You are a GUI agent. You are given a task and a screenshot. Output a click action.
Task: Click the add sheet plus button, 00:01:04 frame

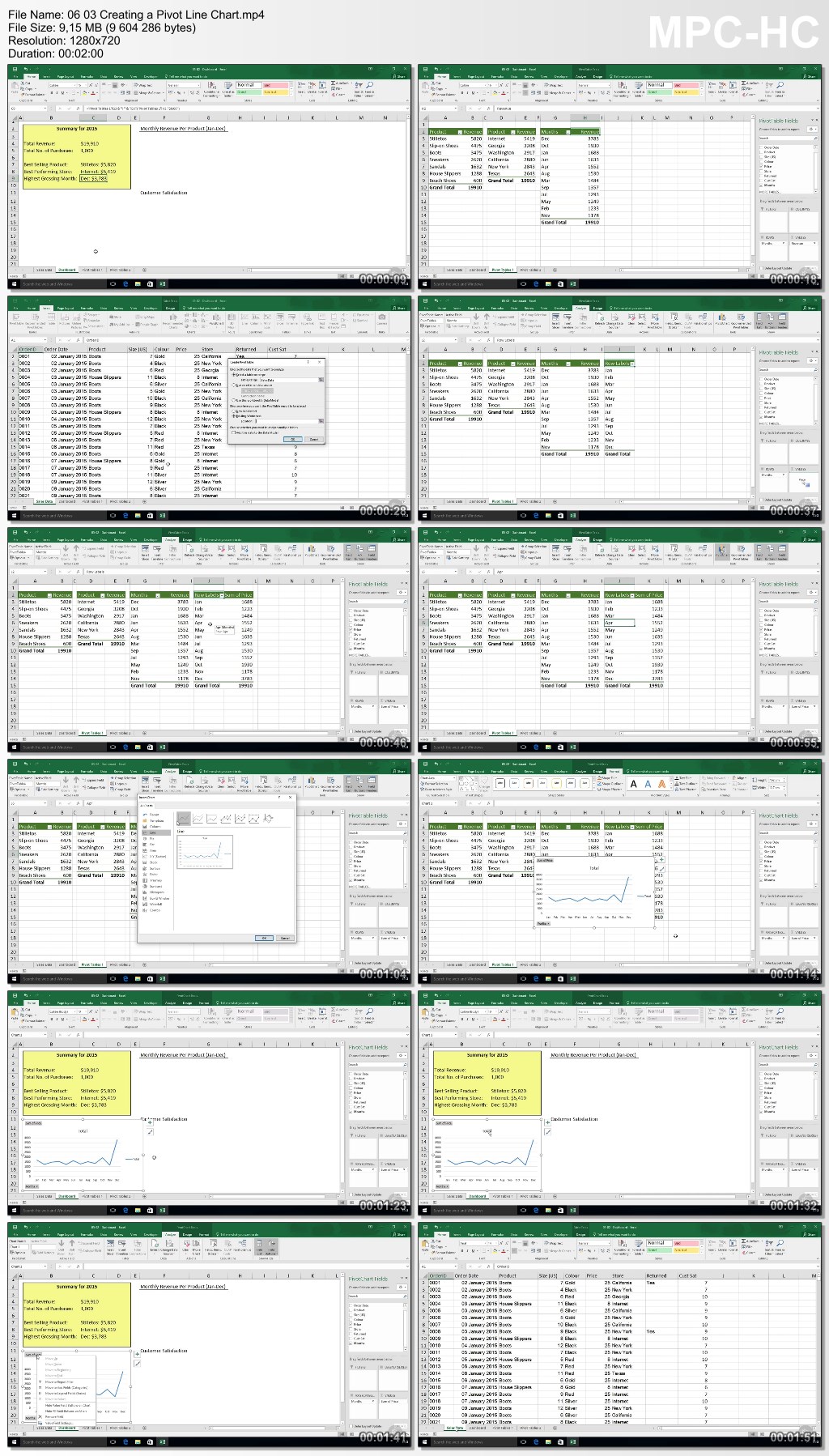(144, 964)
